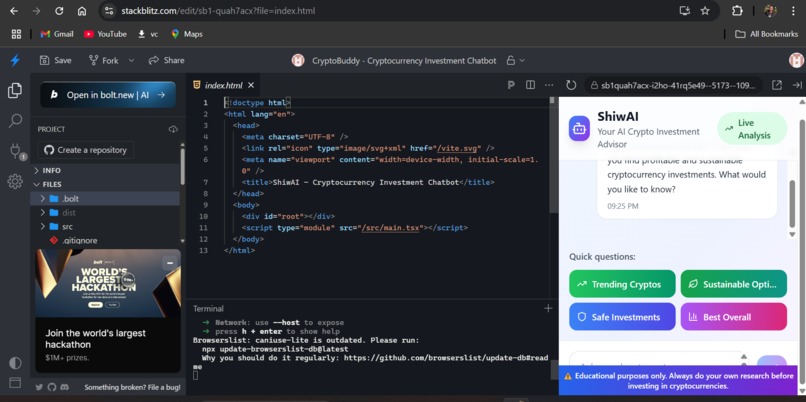
Task: Open Fork dropdown arrow
Action: 131,60
